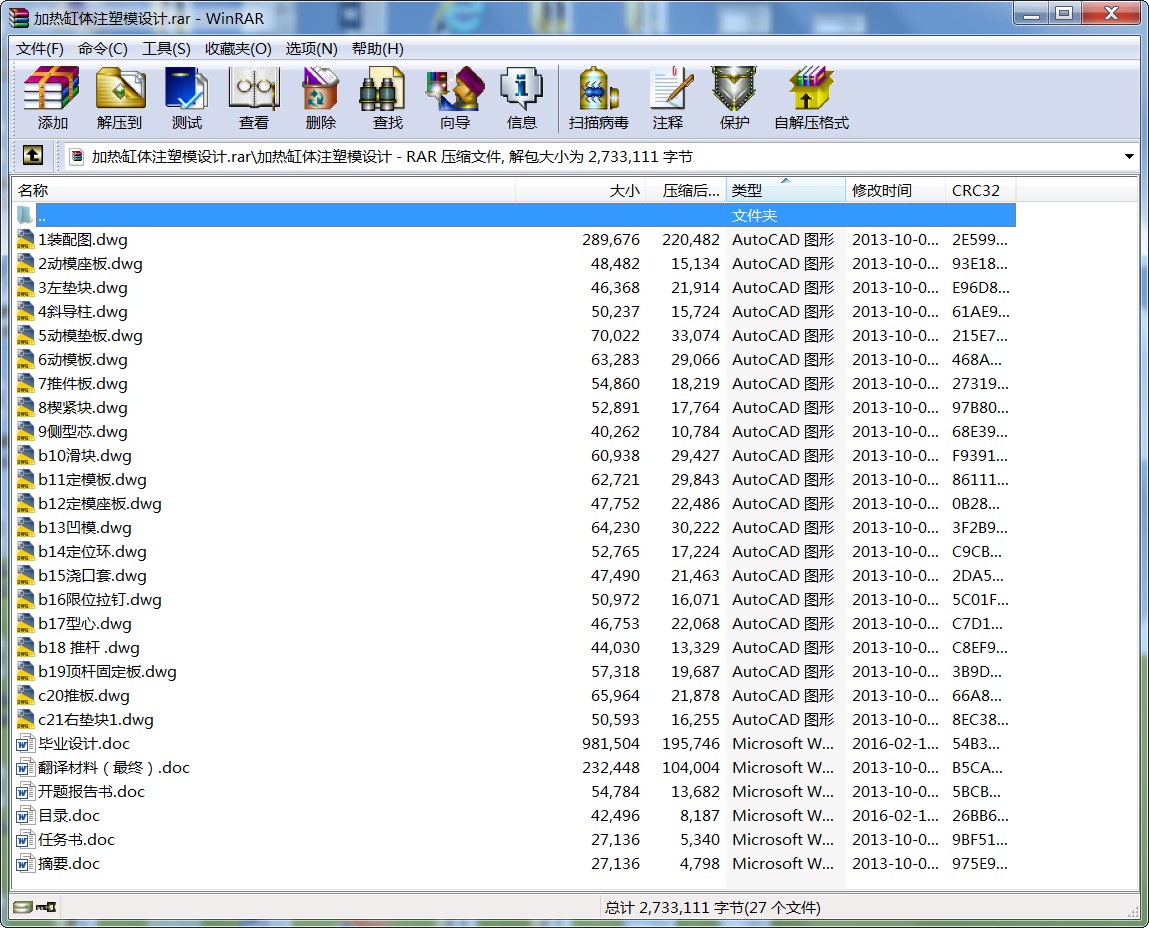The image size is (1149, 928).
Task: Select file b12定模座板.dwg
Action: pyautogui.click(x=100, y=504)
